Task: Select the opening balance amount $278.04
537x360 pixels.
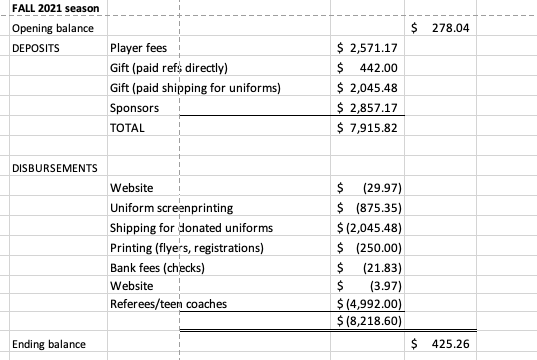Action: pos(440,28)
